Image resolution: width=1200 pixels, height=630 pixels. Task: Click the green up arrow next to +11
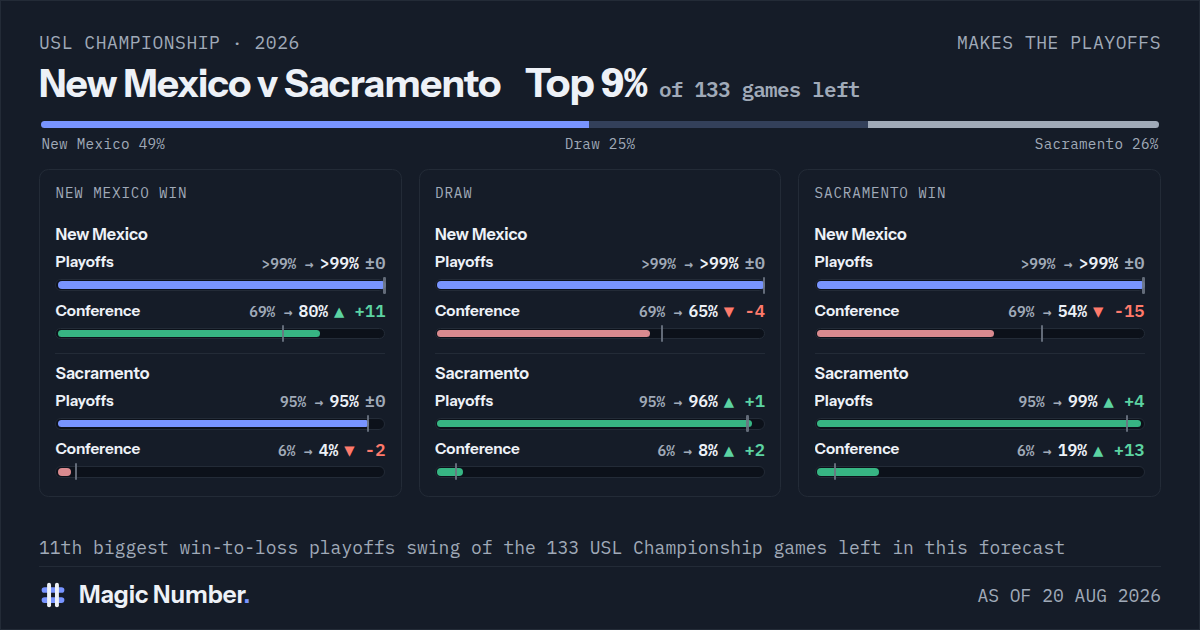coord(339,312)
